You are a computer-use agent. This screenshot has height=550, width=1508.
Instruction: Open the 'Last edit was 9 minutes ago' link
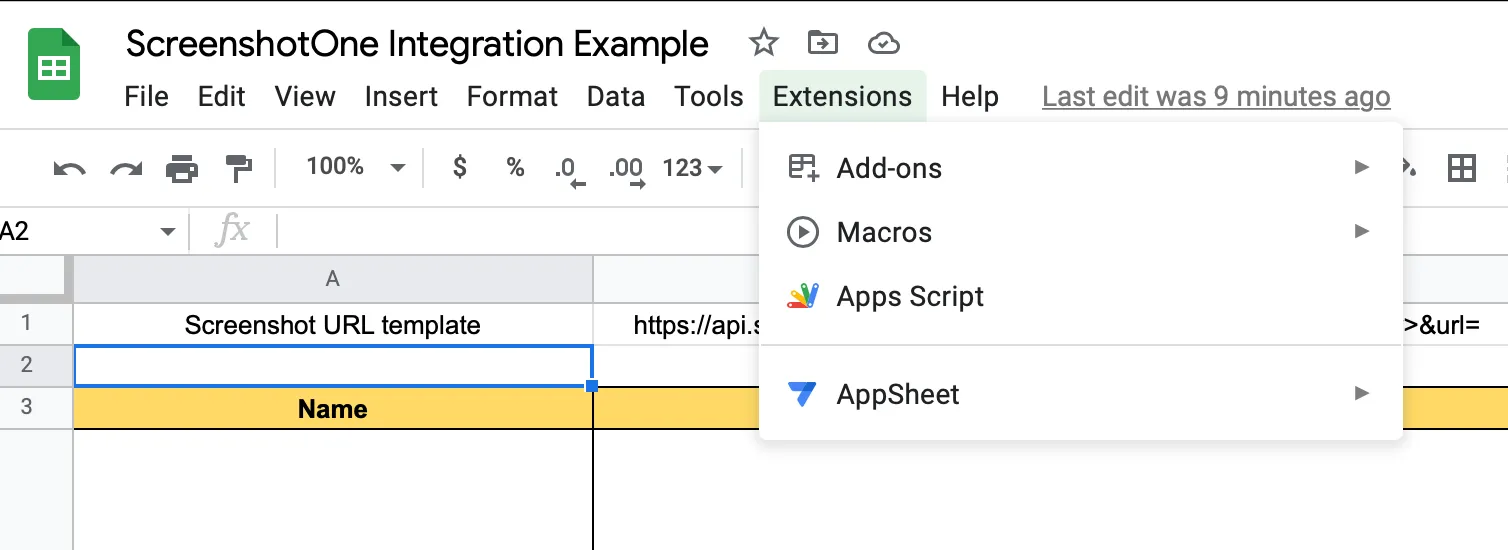pos(1216,97)
